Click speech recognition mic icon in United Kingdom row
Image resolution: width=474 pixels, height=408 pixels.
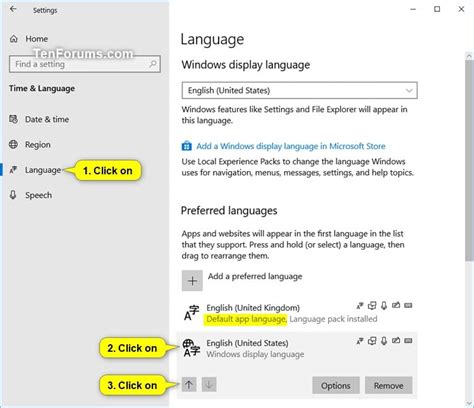coord(384,305)
